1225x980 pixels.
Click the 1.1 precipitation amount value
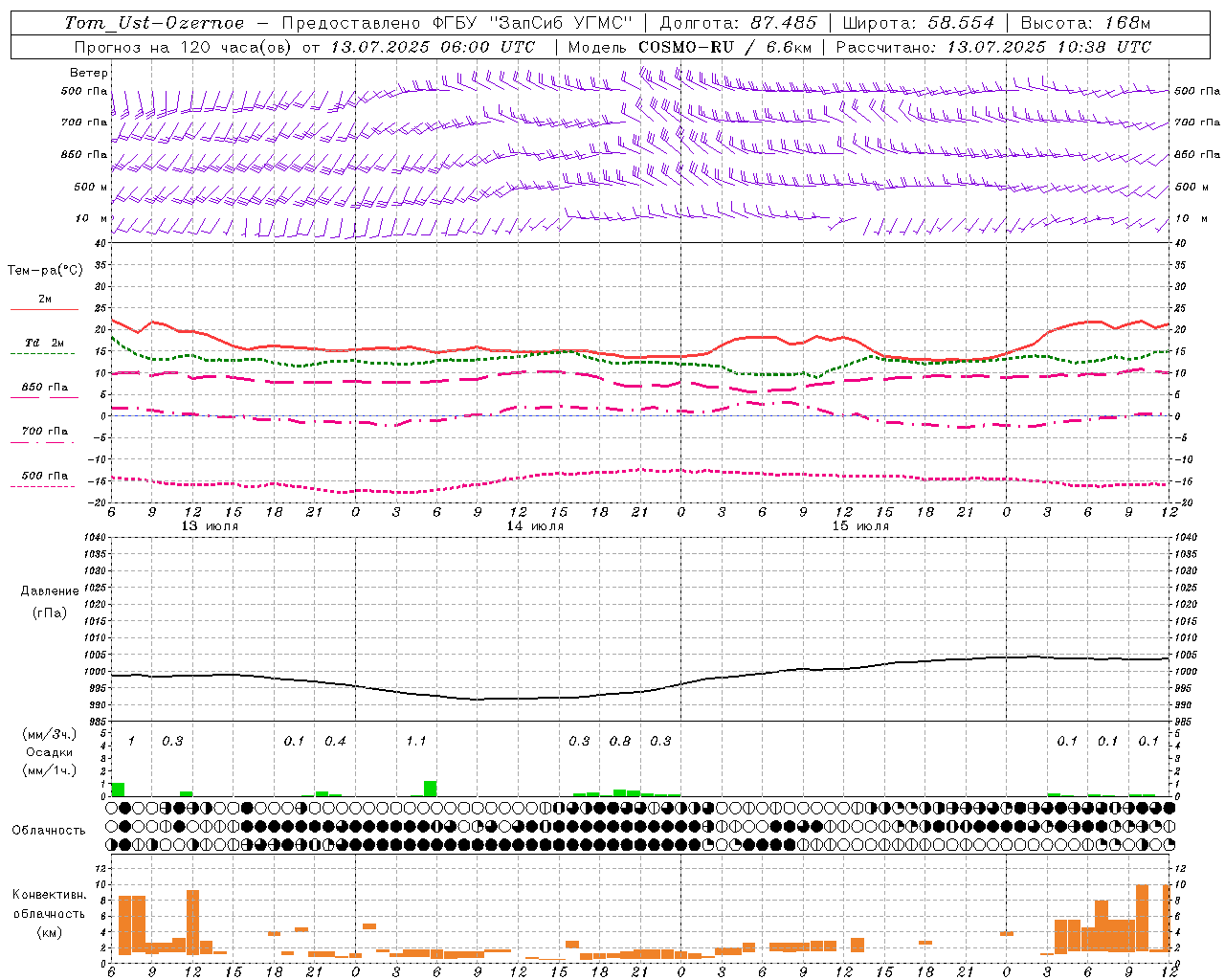point(415,742)
